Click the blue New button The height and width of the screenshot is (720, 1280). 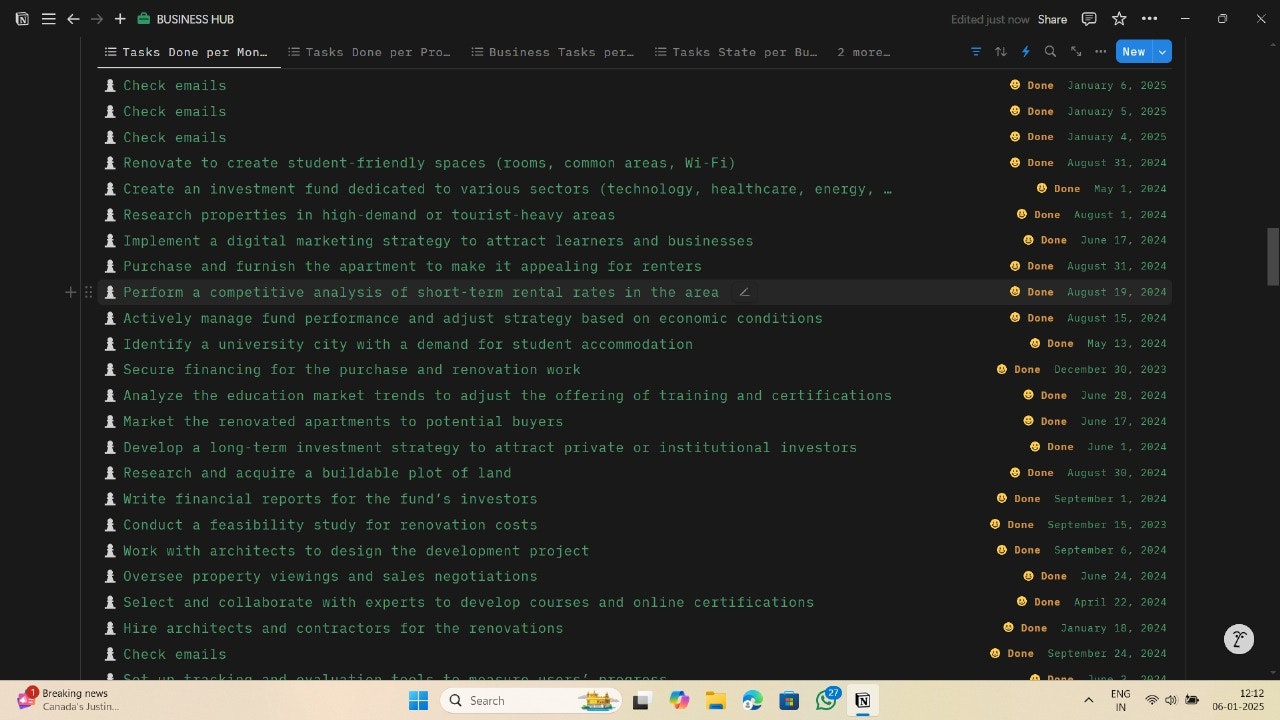1134,52
